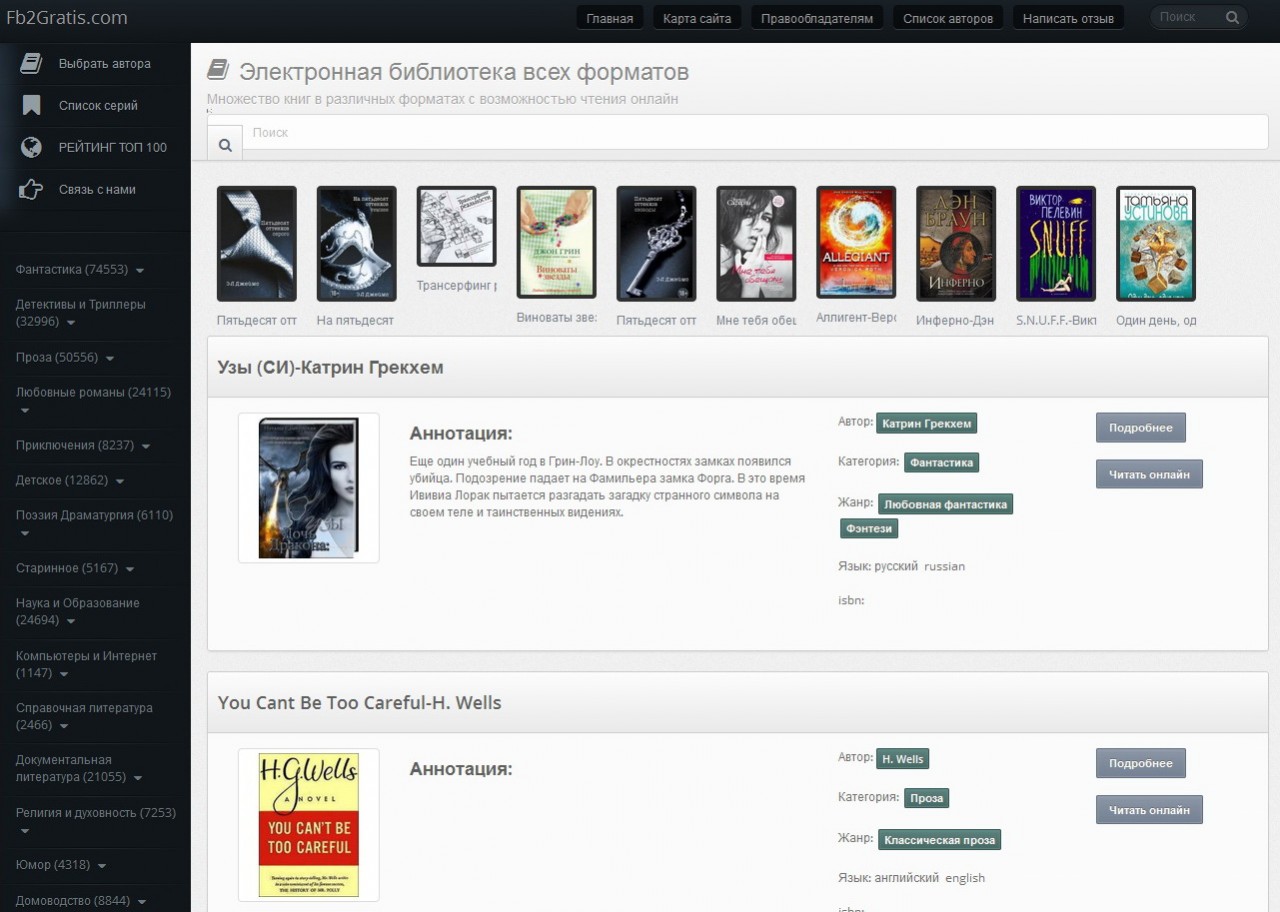Click the H.G. Wells book cover image
This screenshot has height=912, width=1280.
[x=309, y=825]
